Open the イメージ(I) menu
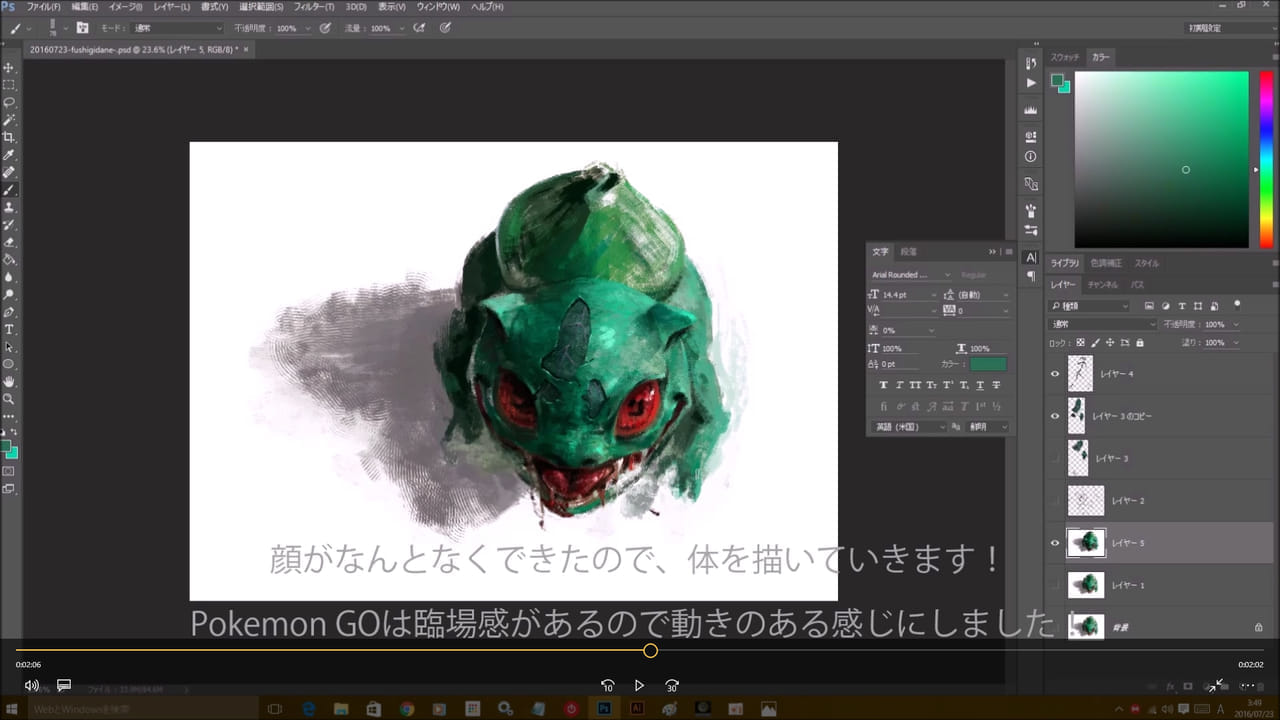 coord(125,7)
